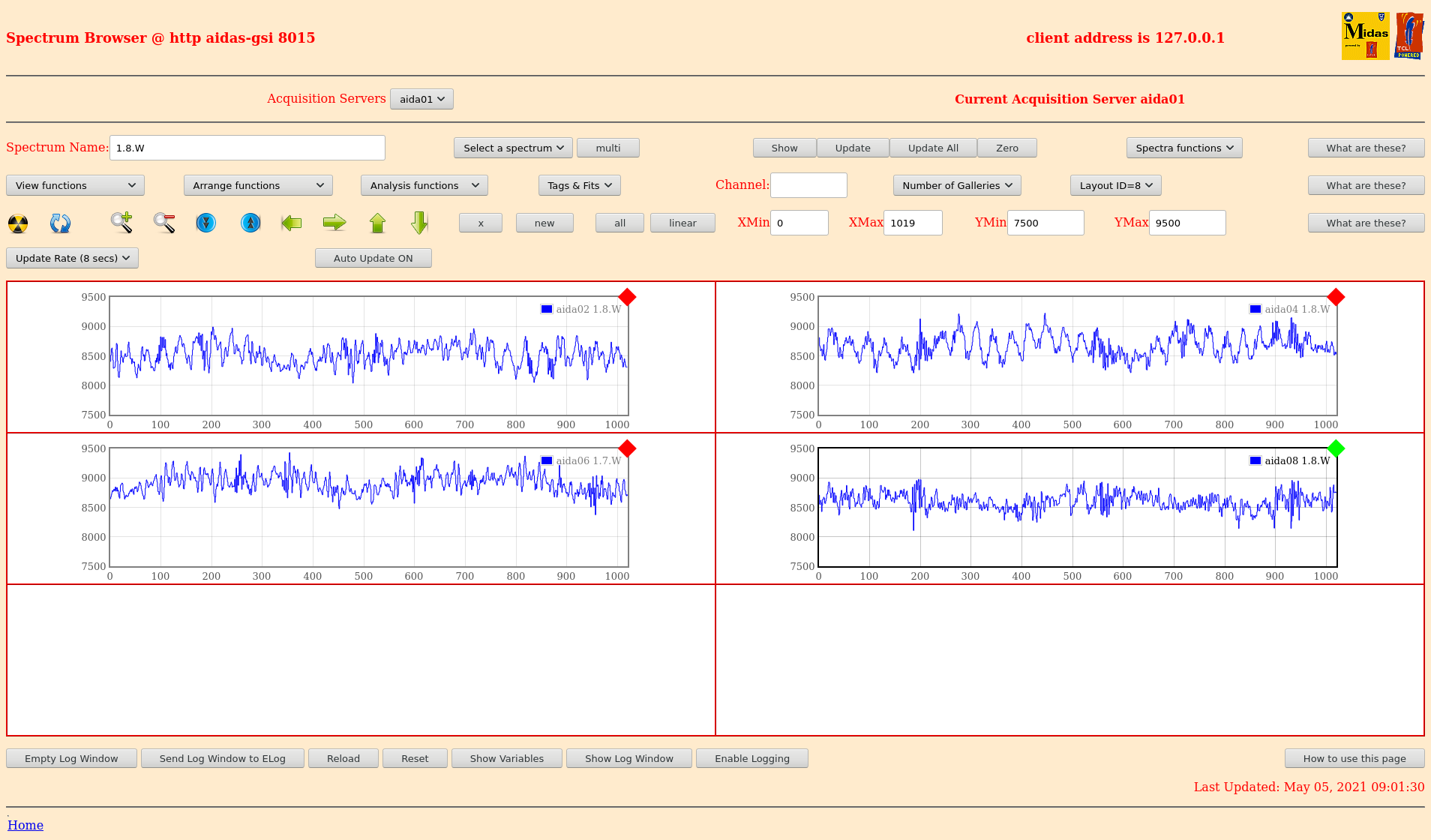The width and height of the screenshot is (1431, 840).
Task: Open the Select a spectrum dropdown
Action: pos(513,148)
